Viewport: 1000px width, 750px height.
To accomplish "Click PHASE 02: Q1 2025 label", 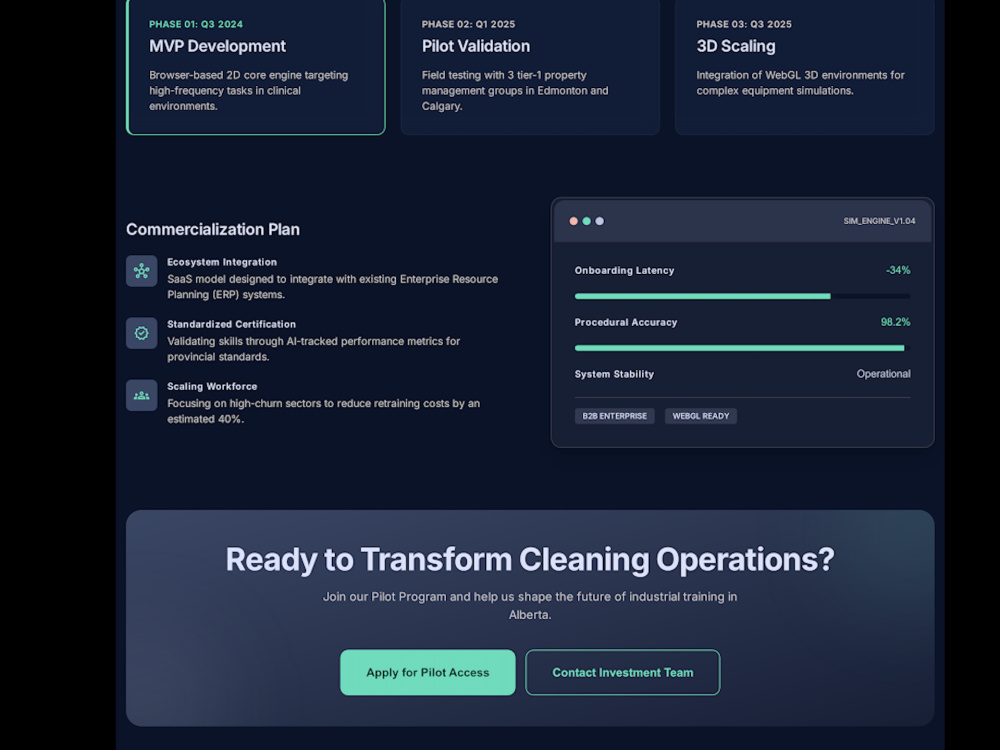I will (468, 24).
